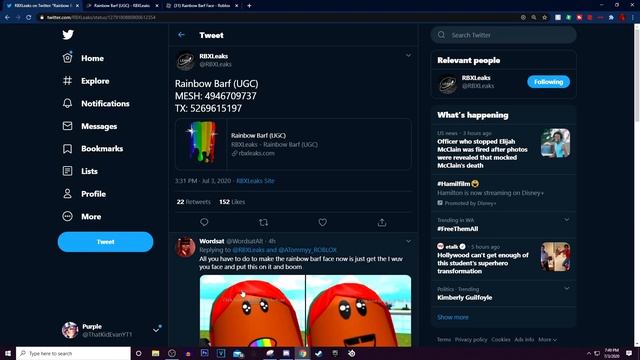Open zoom magnifier icon in address bar
Screen dimensions: 640x360
(x=534, y=18)
